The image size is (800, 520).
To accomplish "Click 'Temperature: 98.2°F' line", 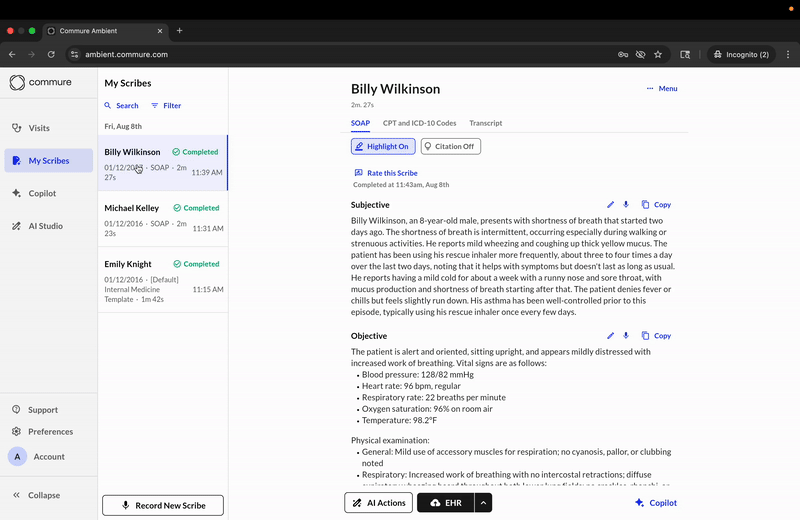I will (399, 420).
